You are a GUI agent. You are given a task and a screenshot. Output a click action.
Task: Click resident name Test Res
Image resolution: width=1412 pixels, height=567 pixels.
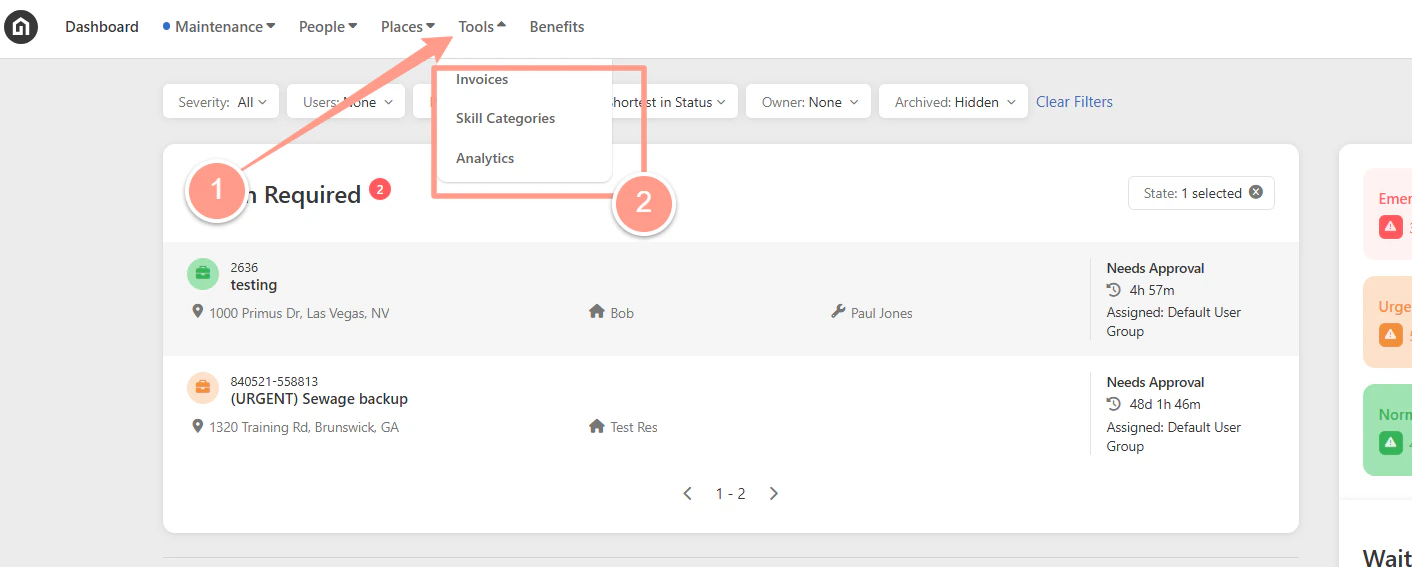[x=634, y=427]
